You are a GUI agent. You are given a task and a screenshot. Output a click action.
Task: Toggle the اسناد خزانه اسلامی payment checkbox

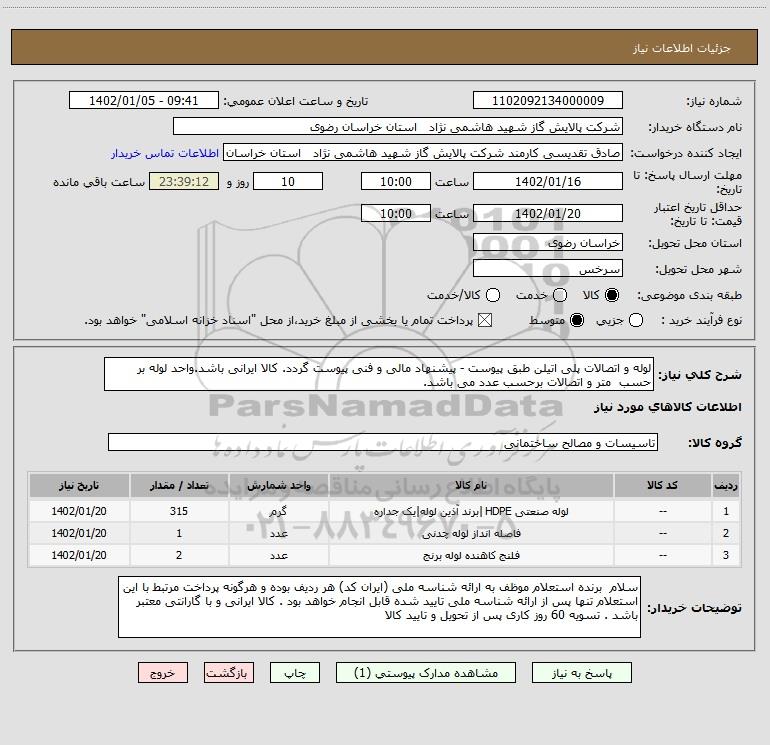pos(485,320)
